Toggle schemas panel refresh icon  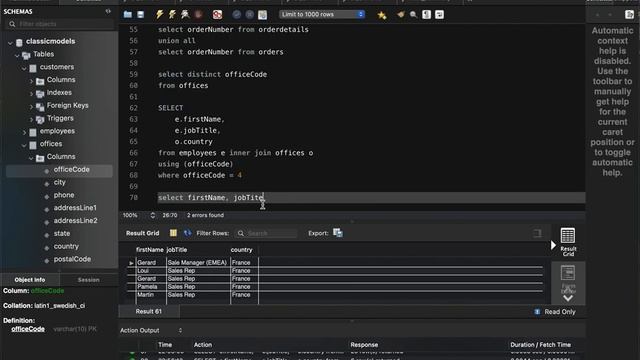click(x=108, y=11)
